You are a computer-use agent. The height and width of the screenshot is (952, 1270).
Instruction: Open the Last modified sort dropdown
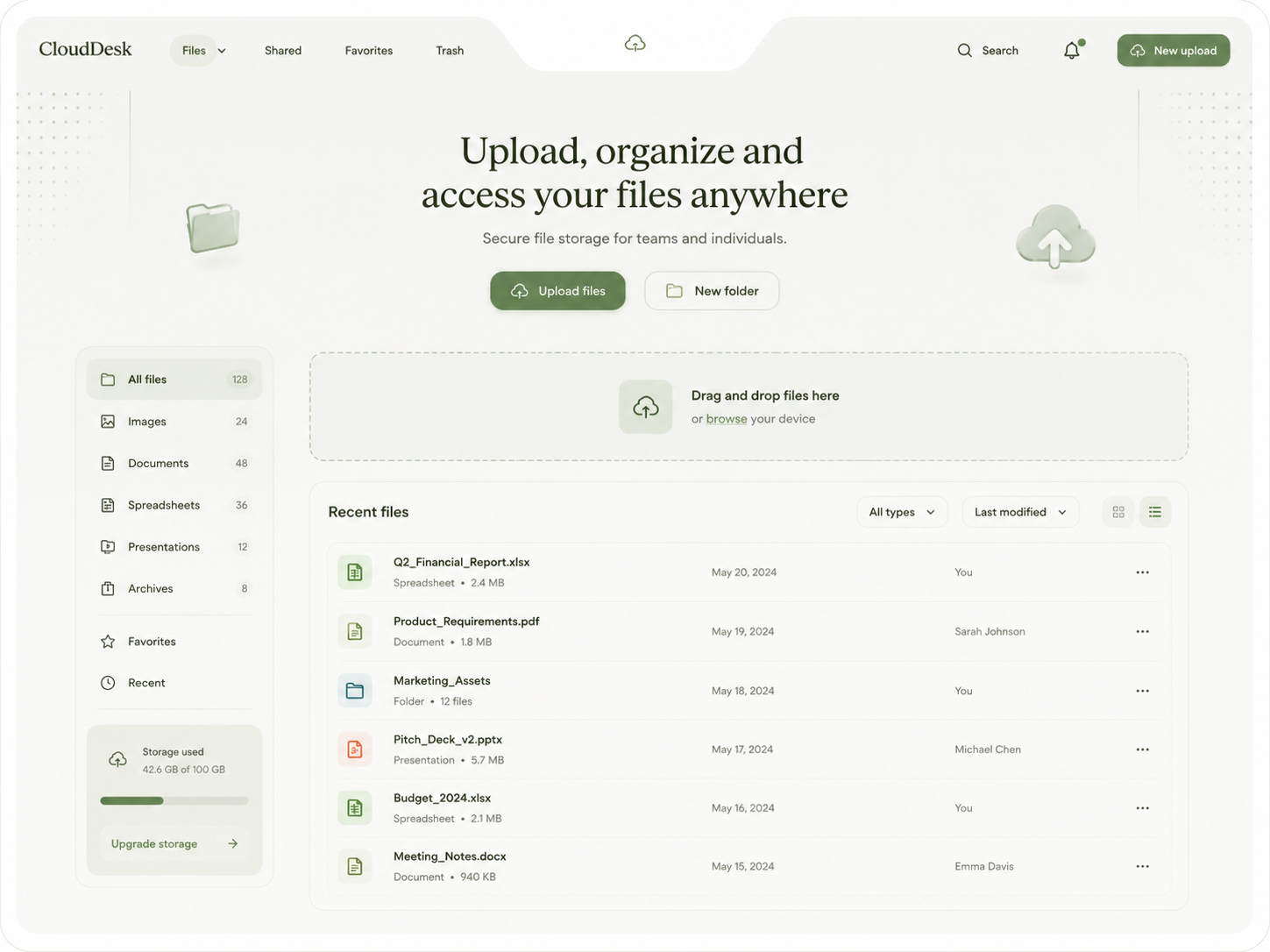tap(1020, 512)
